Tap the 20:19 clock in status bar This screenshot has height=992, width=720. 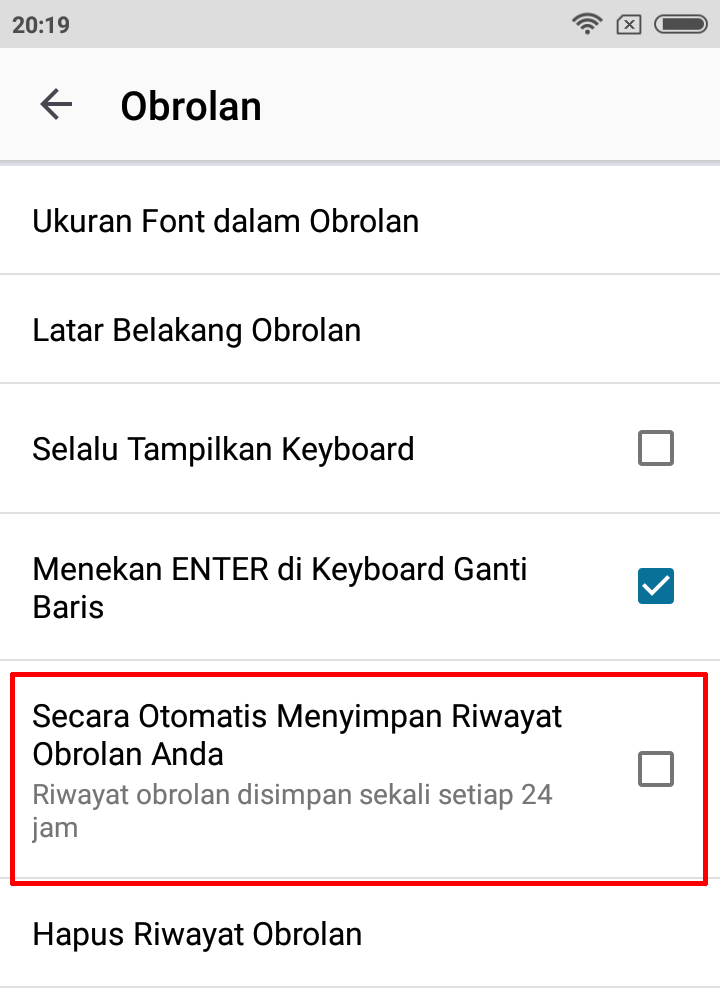(41, 25)
